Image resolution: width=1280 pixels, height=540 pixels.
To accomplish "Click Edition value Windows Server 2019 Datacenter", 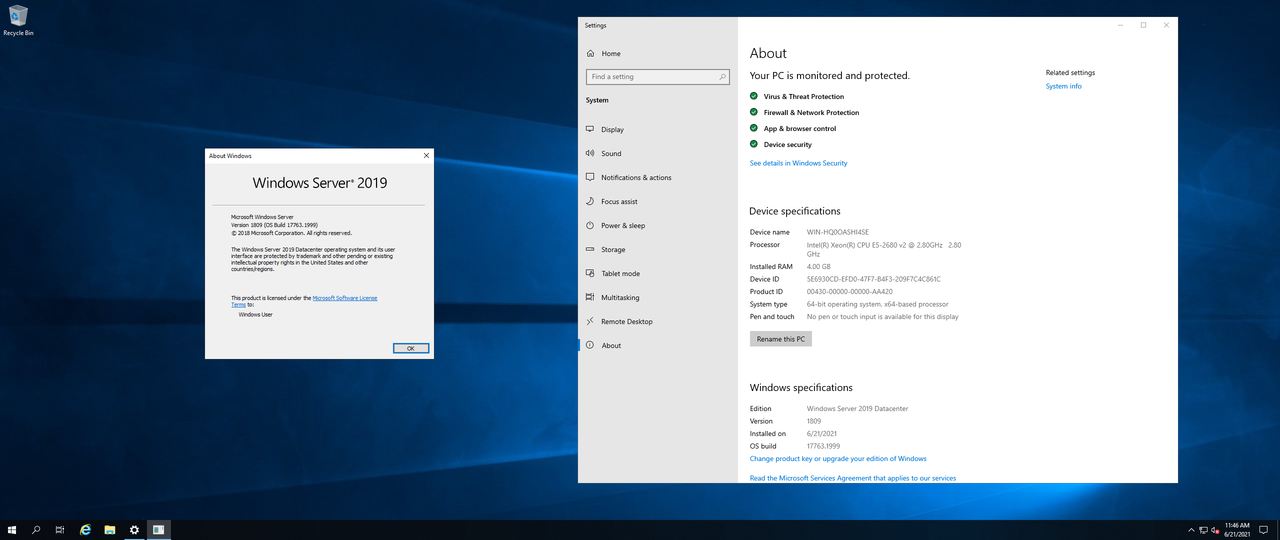I will pyautogui.click(x=857, y=408).
